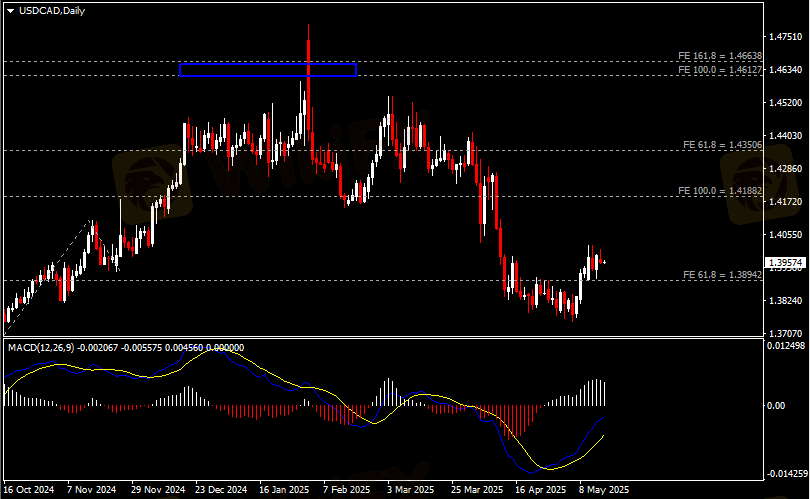The width and height of the screenshot is (810, 499).
Task: Click the FE 61.8 = 1.43506 label
Action: point(722,145)
